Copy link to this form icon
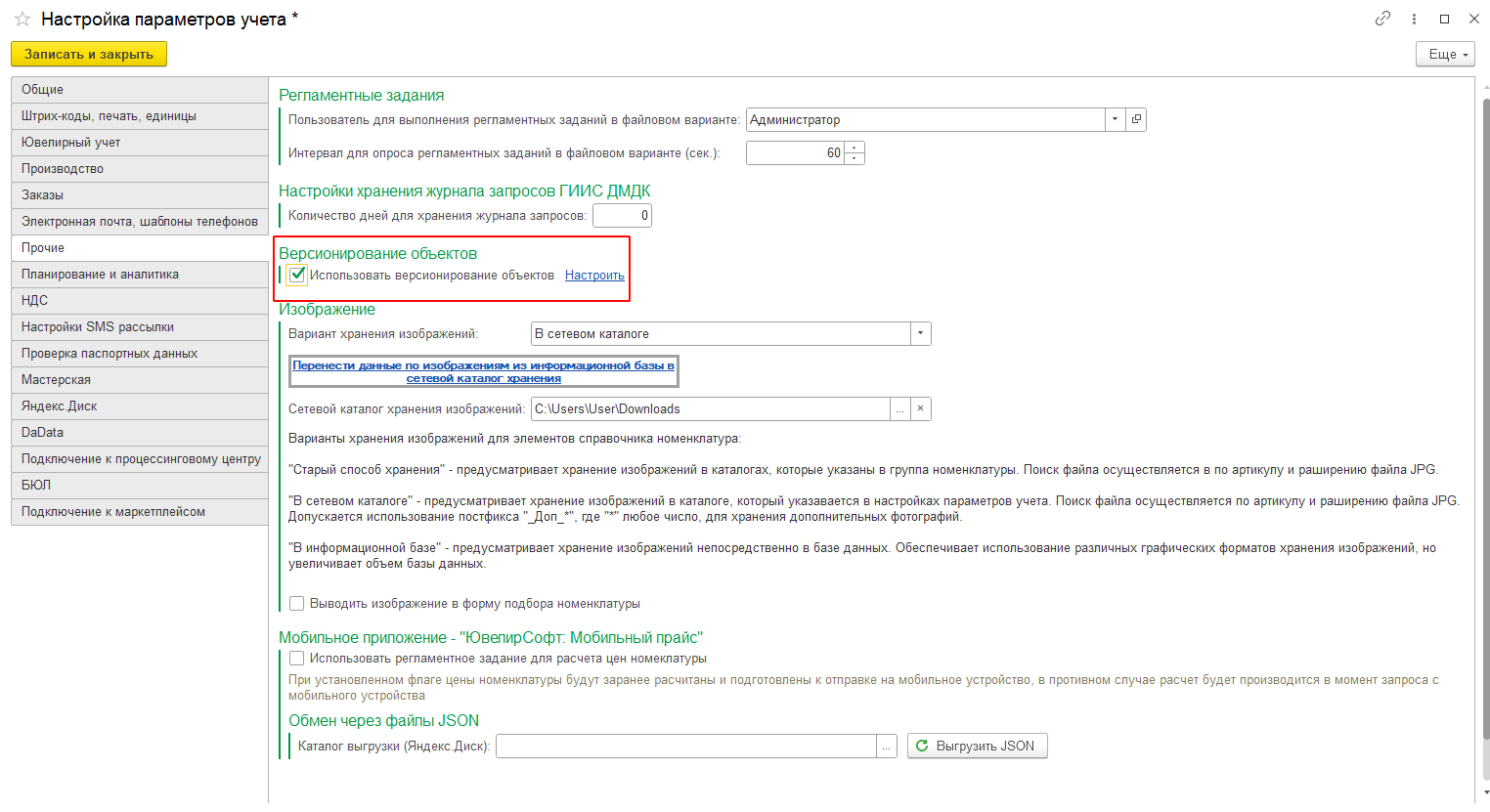 click(1382, 19)
